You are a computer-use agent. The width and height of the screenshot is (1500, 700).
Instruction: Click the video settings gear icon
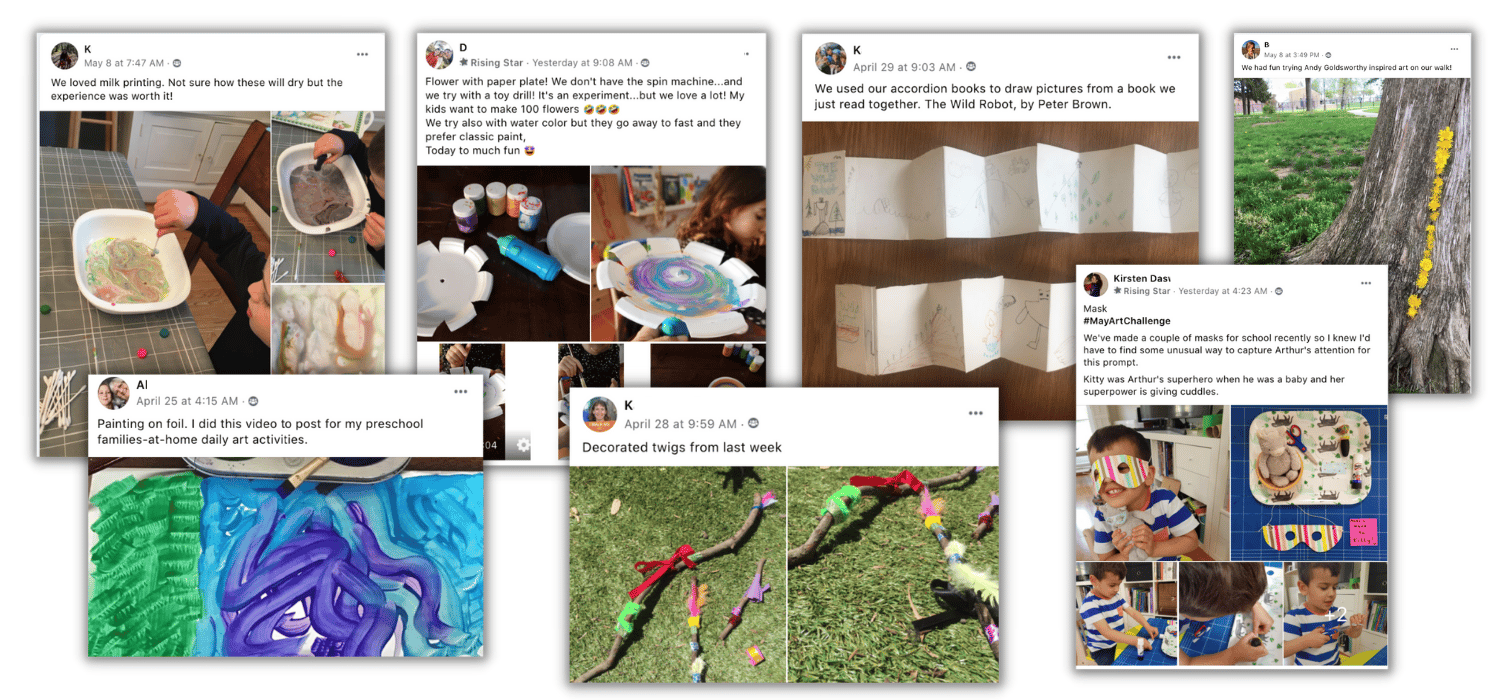524,446
